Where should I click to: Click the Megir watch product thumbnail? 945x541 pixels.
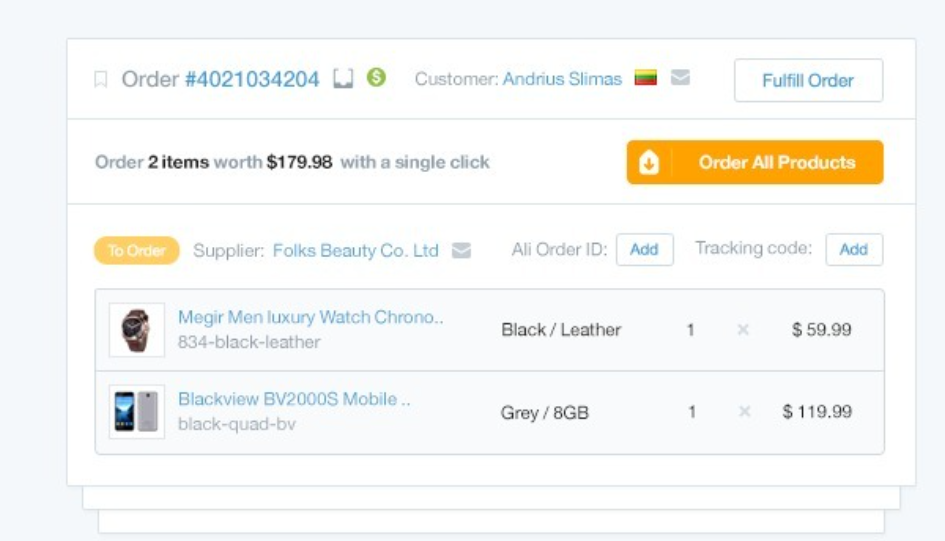click(137, 330)
